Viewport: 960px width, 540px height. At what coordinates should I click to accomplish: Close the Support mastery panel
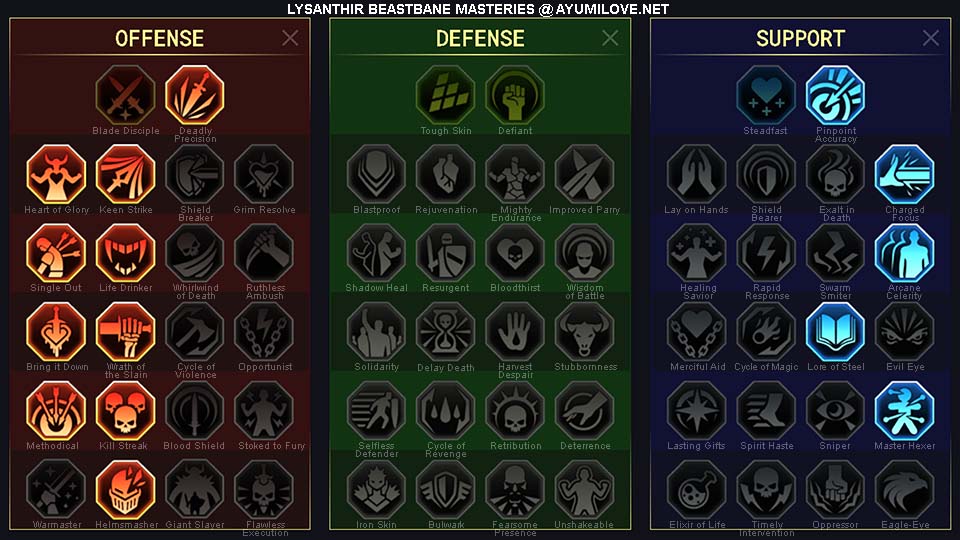pyautogui.click(x=931, y=38)
